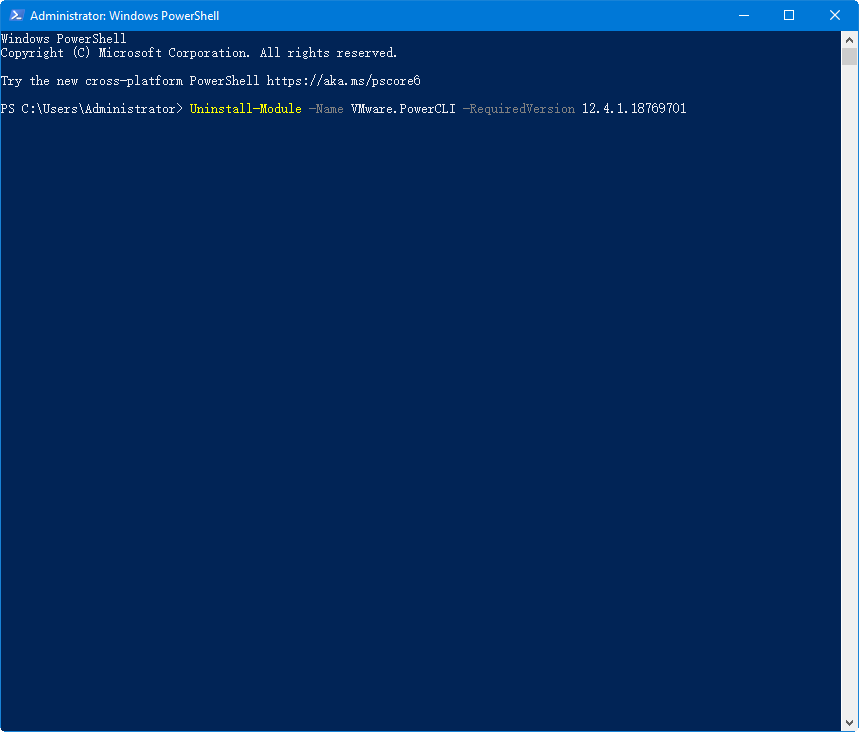Click the minimize button
The height and width of the screenshot is (732, 859).
(744, 15)
